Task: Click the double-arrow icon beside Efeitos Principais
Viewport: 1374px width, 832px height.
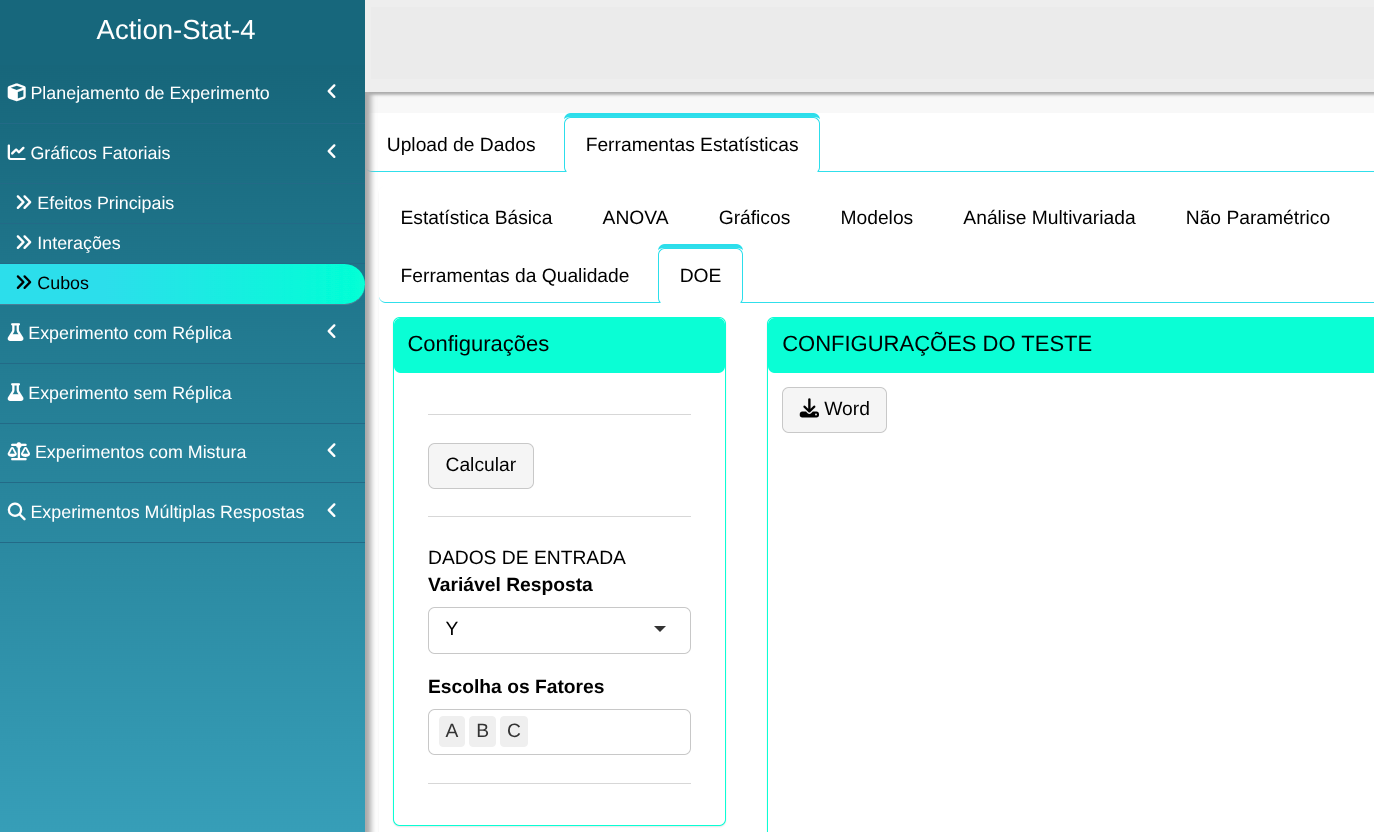Action: pos(24,203)
